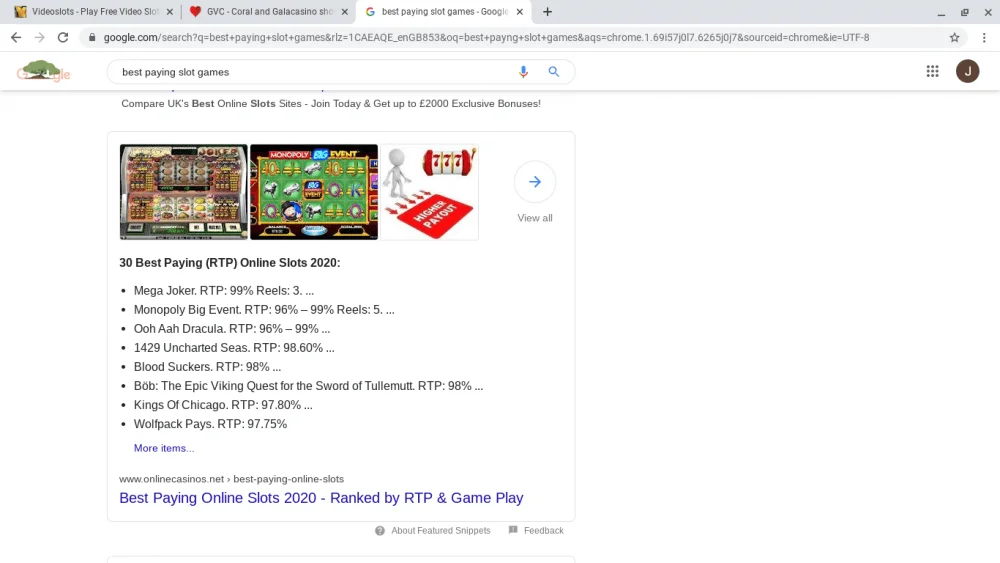
Task: View site security lock info
Action: pos(92,38)
